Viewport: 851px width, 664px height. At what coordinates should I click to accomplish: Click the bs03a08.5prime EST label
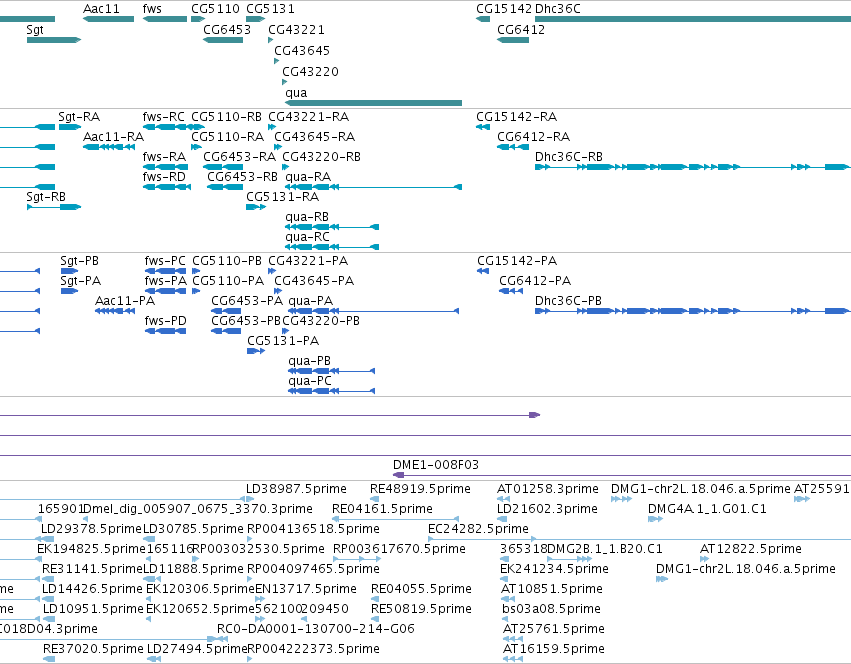[551, 609]
